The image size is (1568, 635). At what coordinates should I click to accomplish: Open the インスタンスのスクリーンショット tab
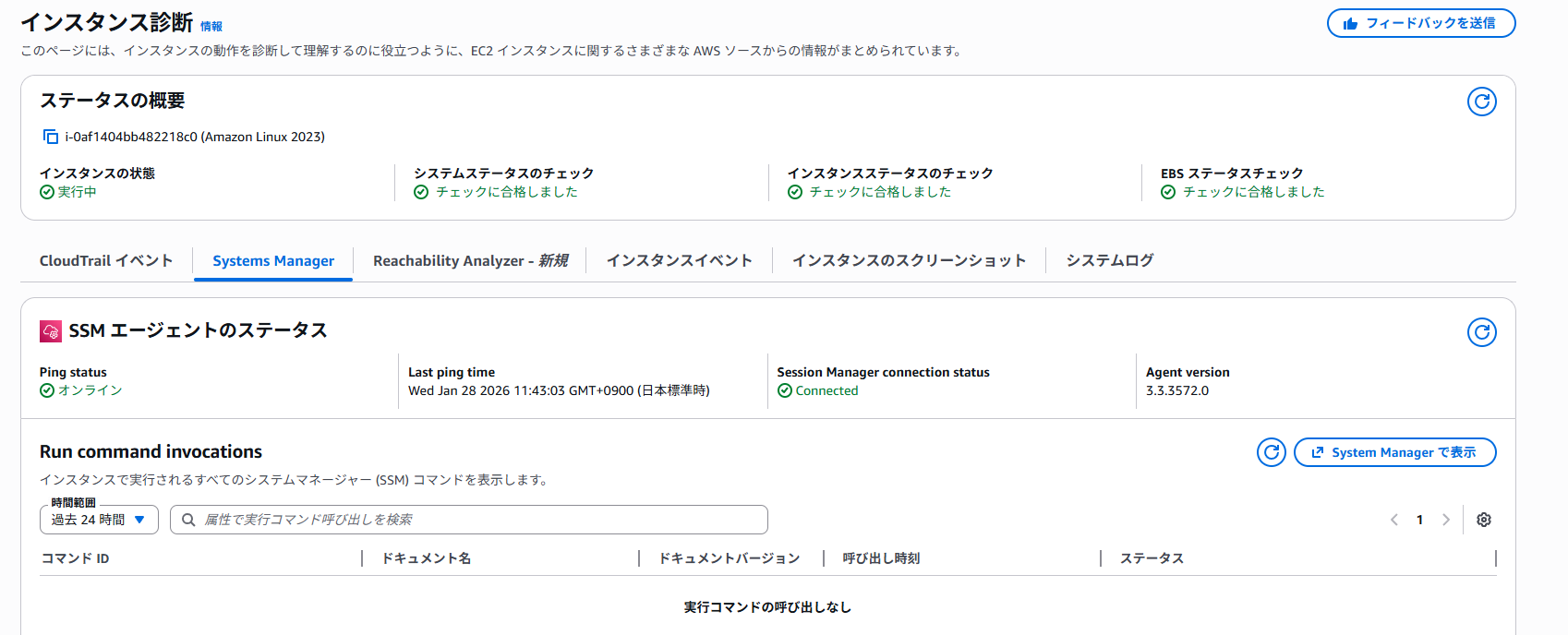909,261
